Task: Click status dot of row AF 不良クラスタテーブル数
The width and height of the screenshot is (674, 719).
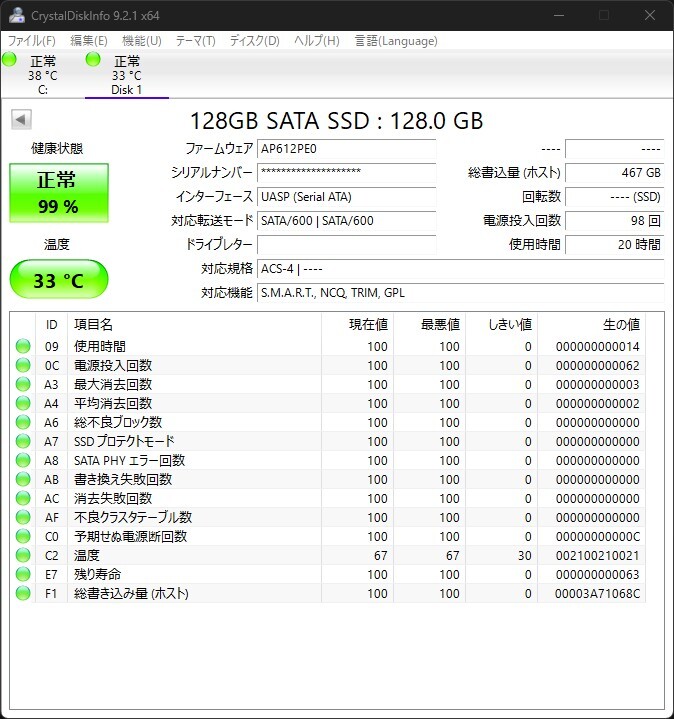Action: tap(23, 517)
